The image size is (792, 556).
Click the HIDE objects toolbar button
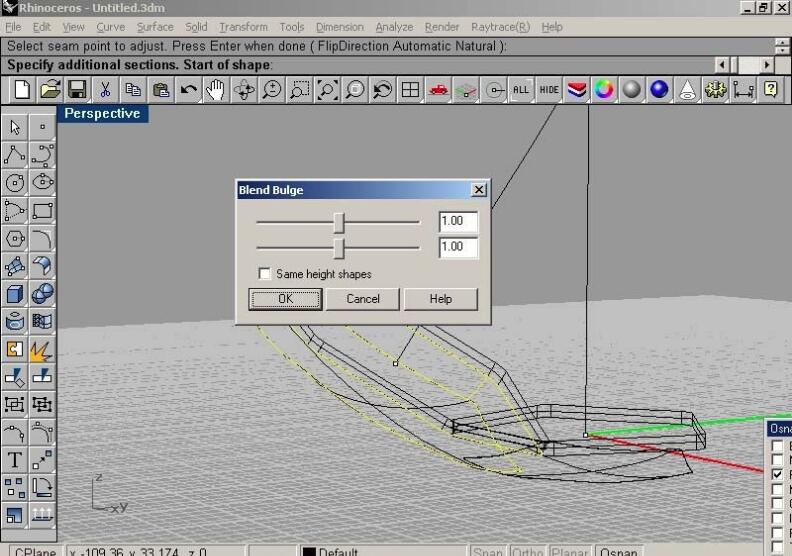pyautogui.click(x=549, y=90)
